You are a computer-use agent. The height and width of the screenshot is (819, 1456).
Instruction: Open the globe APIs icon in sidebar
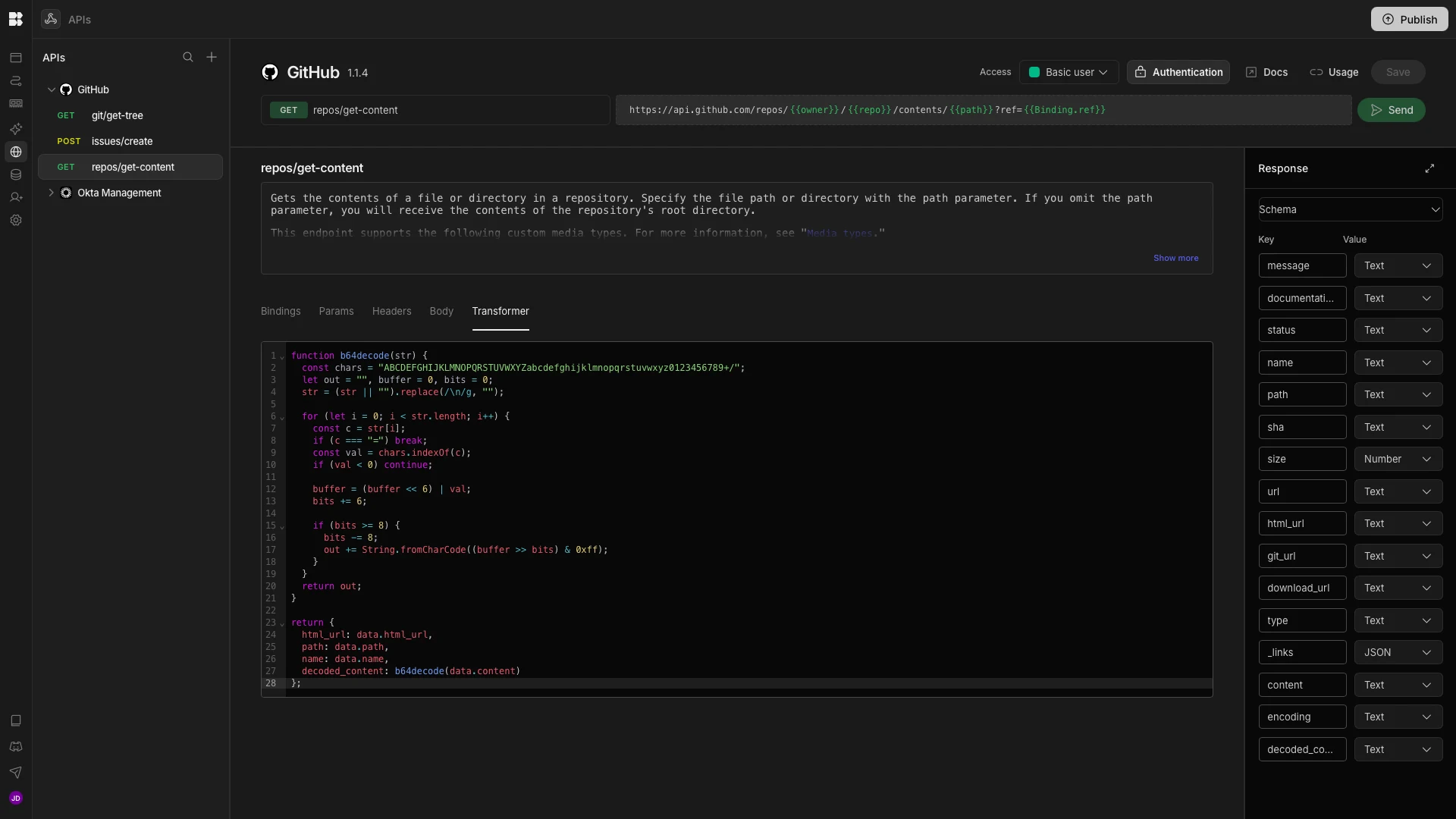click(16, 152)
